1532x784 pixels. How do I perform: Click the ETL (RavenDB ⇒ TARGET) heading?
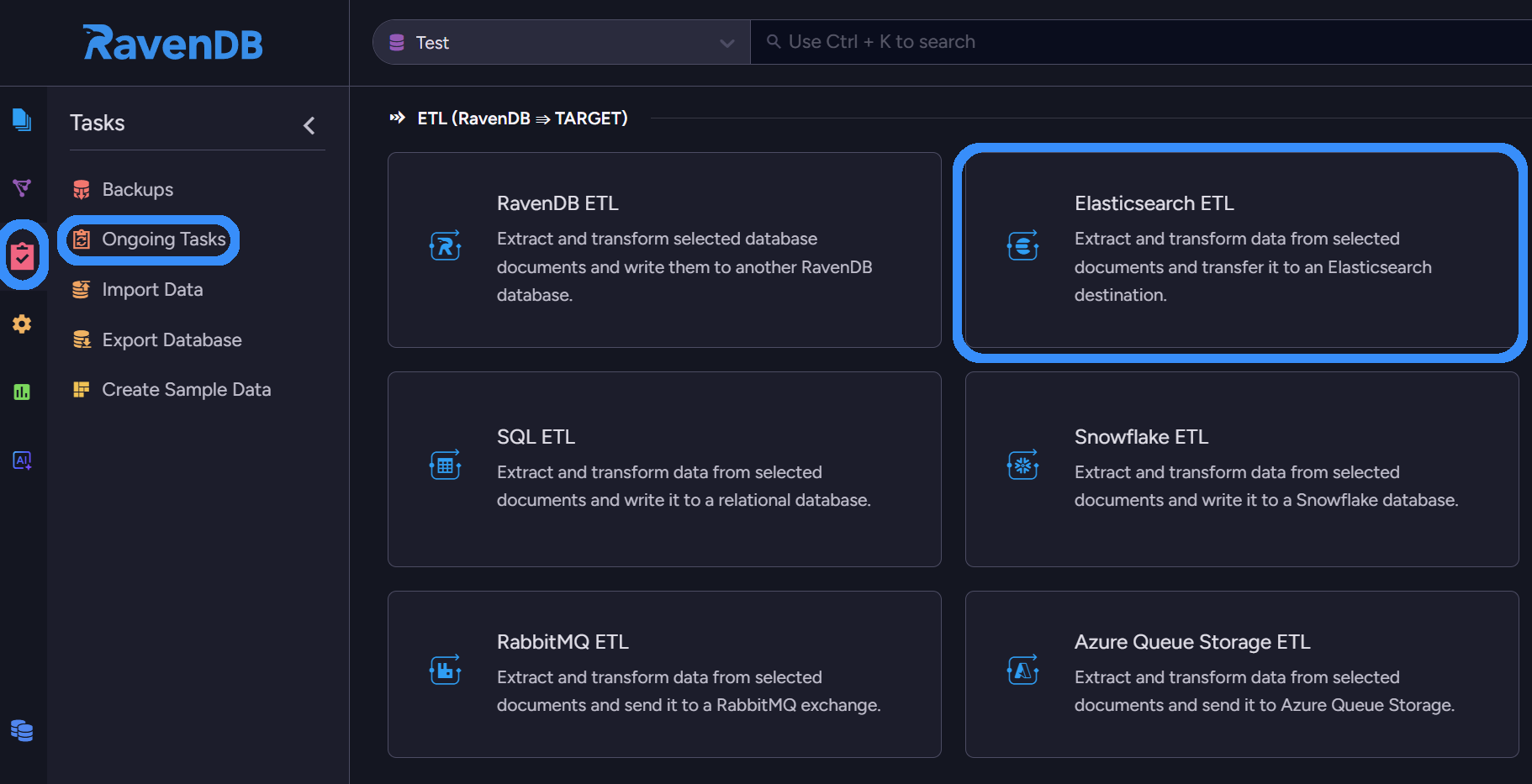tap(522, 118)
